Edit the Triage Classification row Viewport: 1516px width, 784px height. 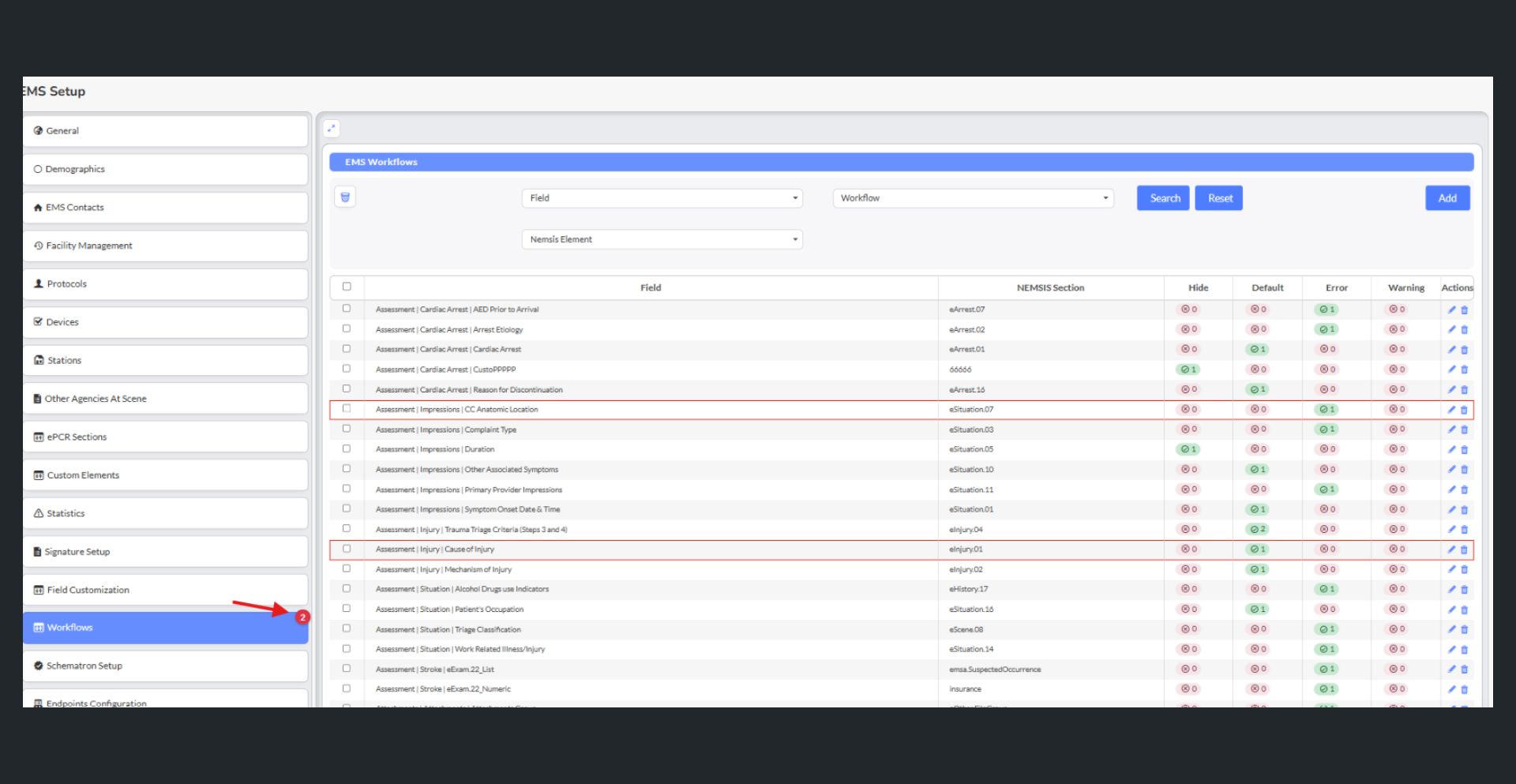click(1451, 629)
